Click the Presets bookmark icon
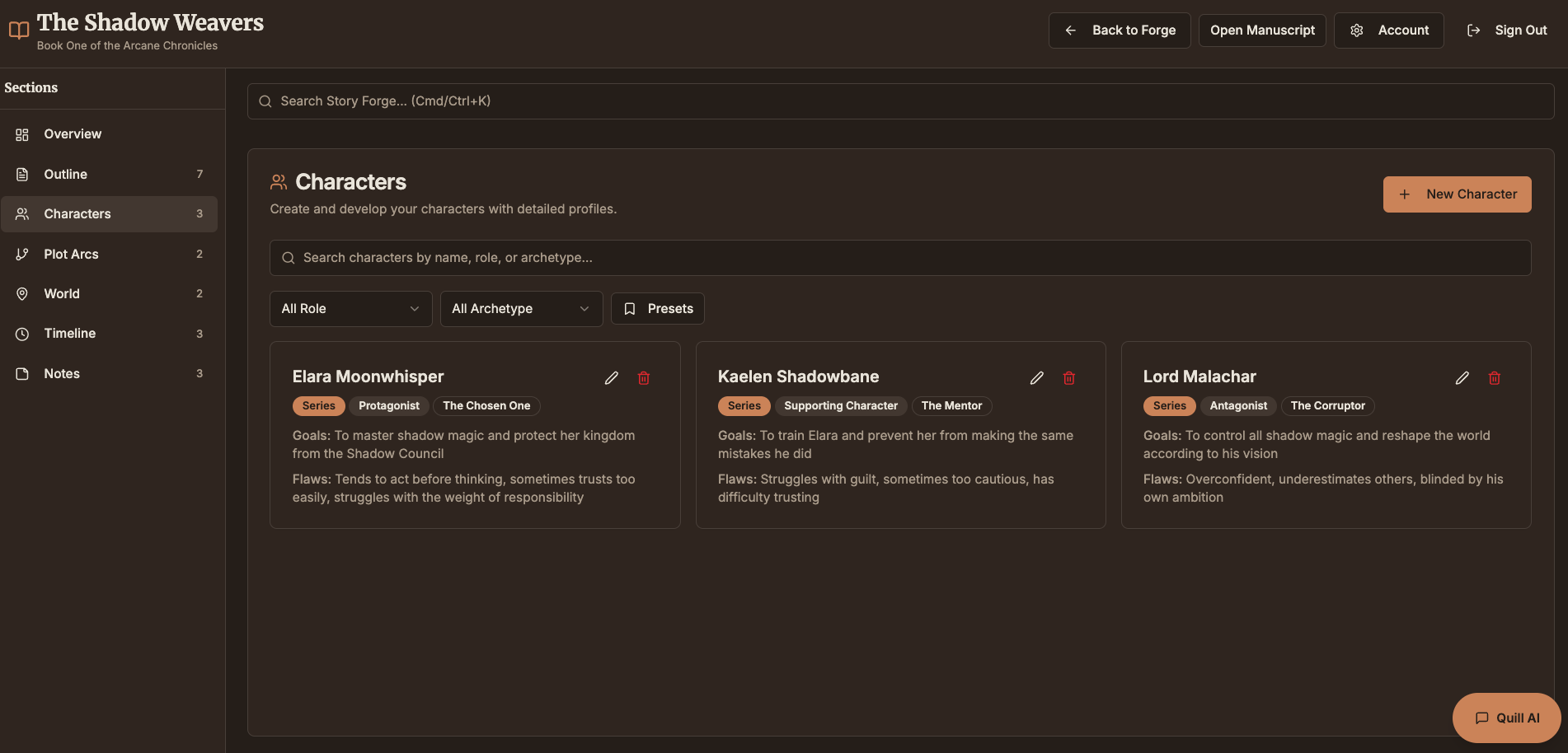The height and width of the screenshot is (753, 1568). pyautogui.click(x=630, y=309)
